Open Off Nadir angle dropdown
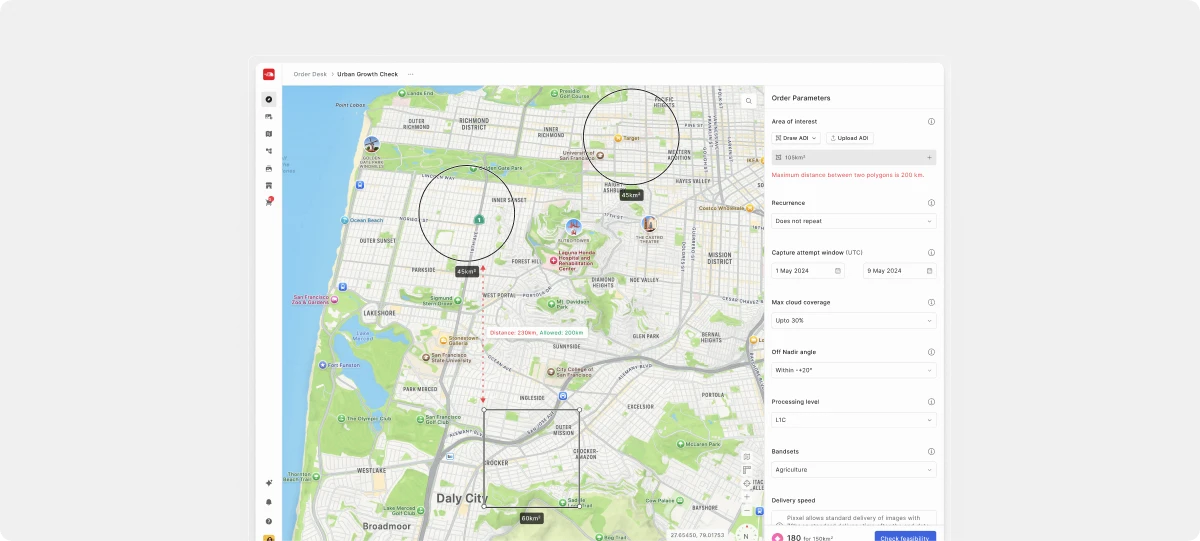Screen dimensions: 1200x541 click(854, 370)
